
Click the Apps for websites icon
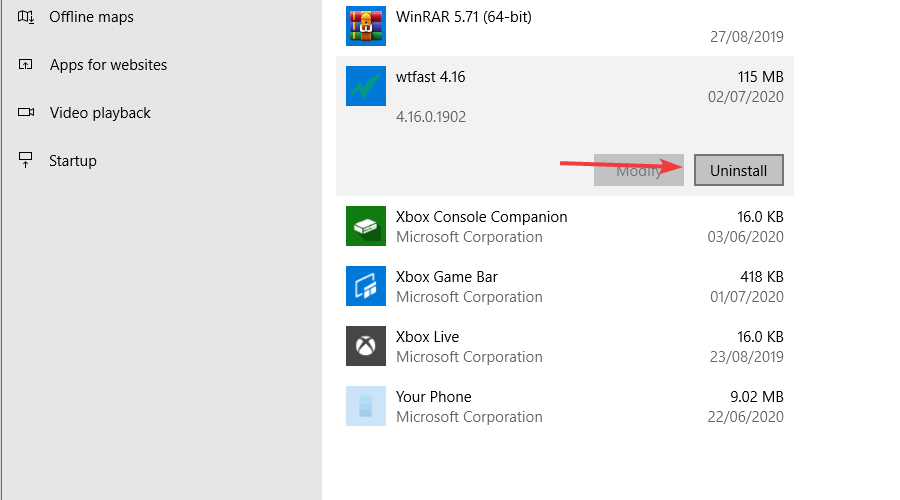click(x=26, y=64)
